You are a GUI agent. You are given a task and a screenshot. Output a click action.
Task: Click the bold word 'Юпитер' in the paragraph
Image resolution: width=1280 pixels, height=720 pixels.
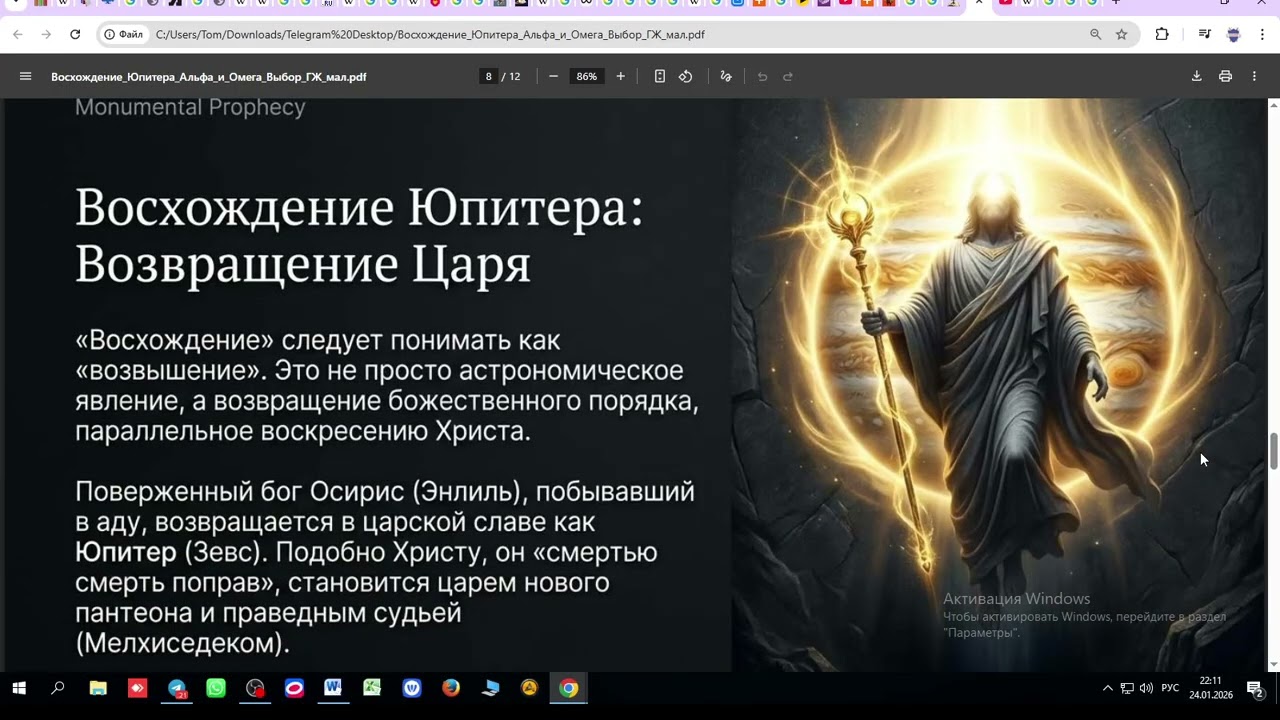click(125, 552)
